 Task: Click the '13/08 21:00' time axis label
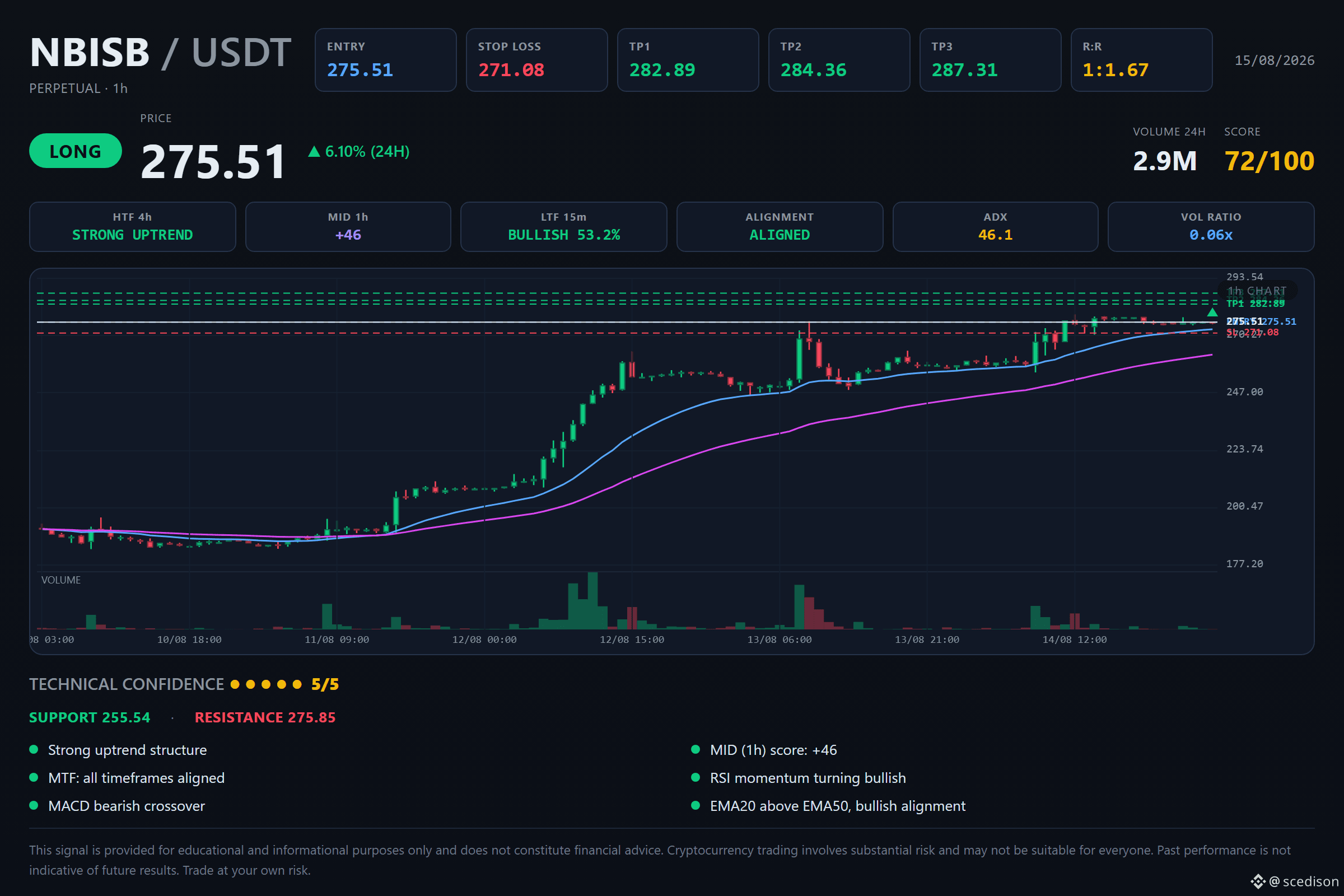(927, 640)
